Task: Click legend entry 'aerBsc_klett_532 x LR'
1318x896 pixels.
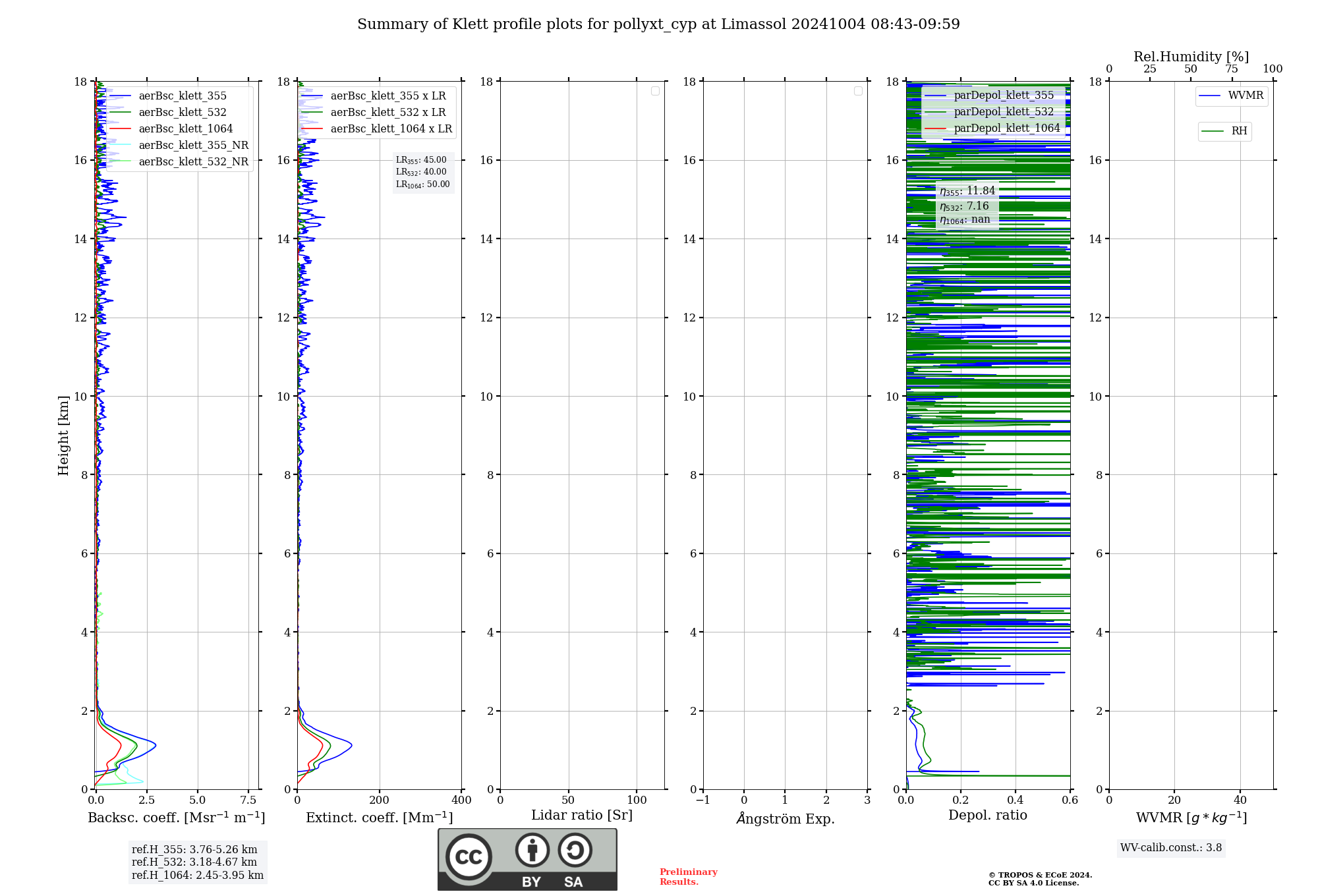Action: (x=388, y=112)
